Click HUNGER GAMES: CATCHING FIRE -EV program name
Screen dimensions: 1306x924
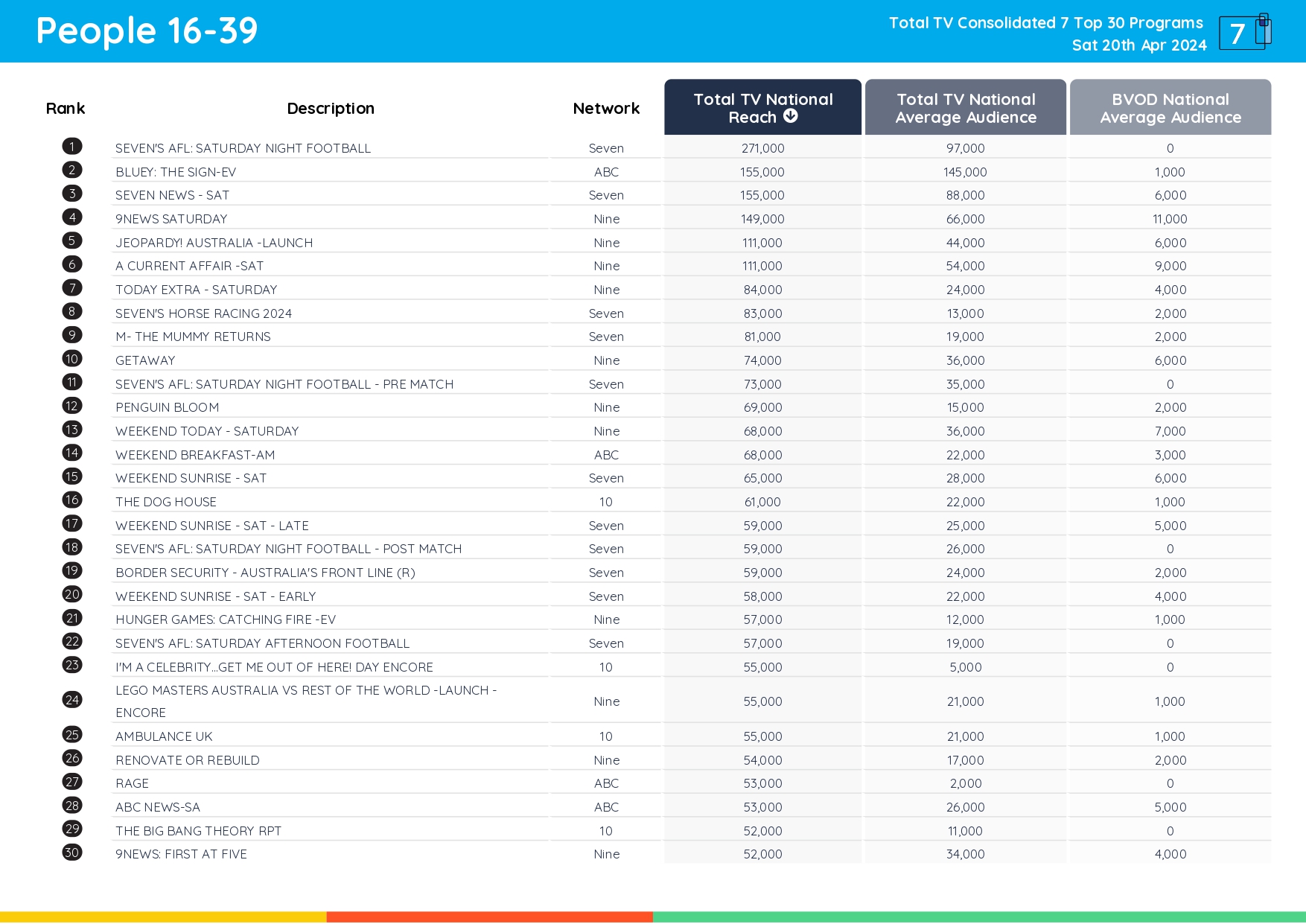click(x=226, y=620)
